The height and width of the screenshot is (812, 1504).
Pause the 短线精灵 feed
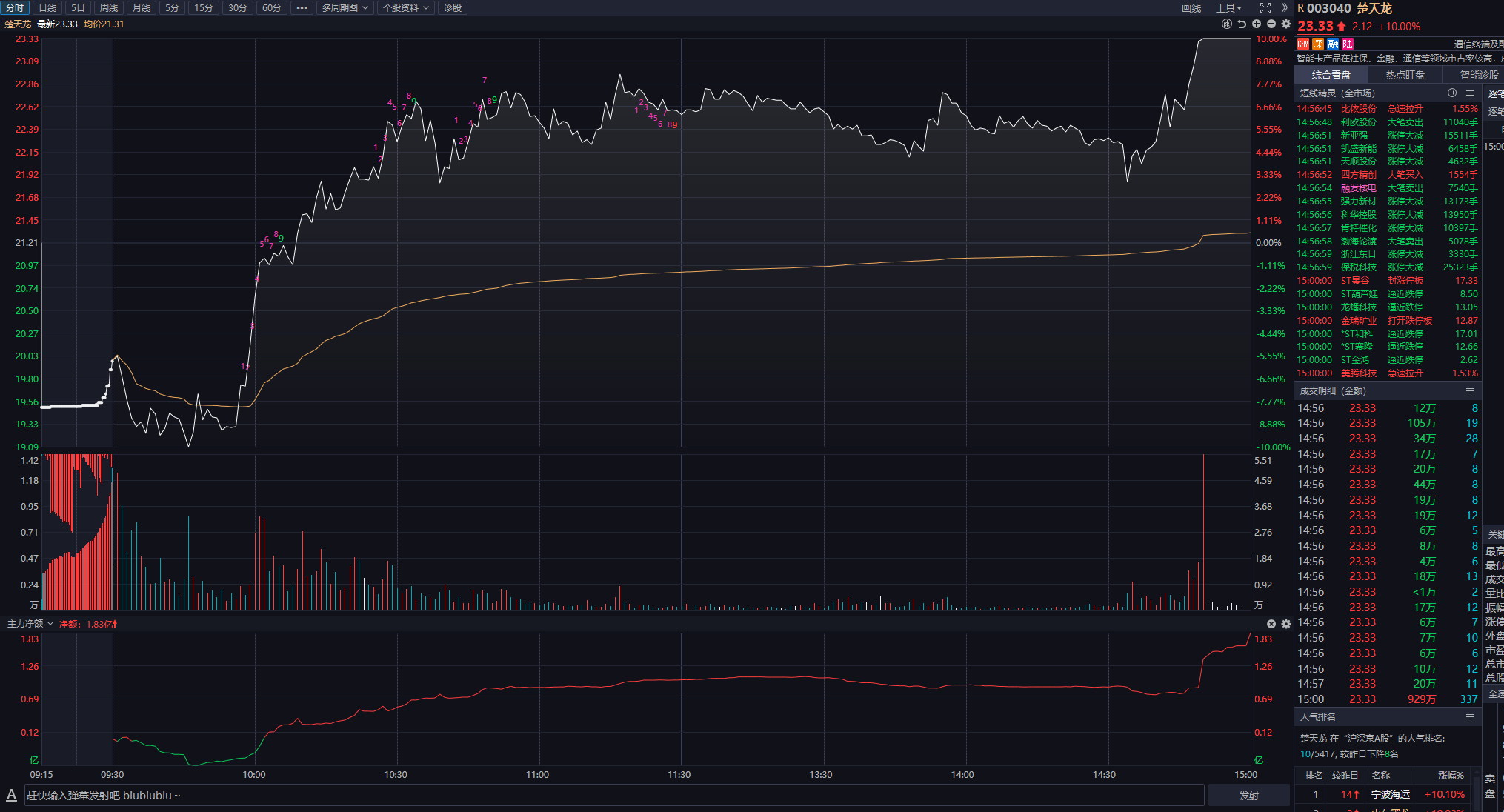[x=1452, y=93]
